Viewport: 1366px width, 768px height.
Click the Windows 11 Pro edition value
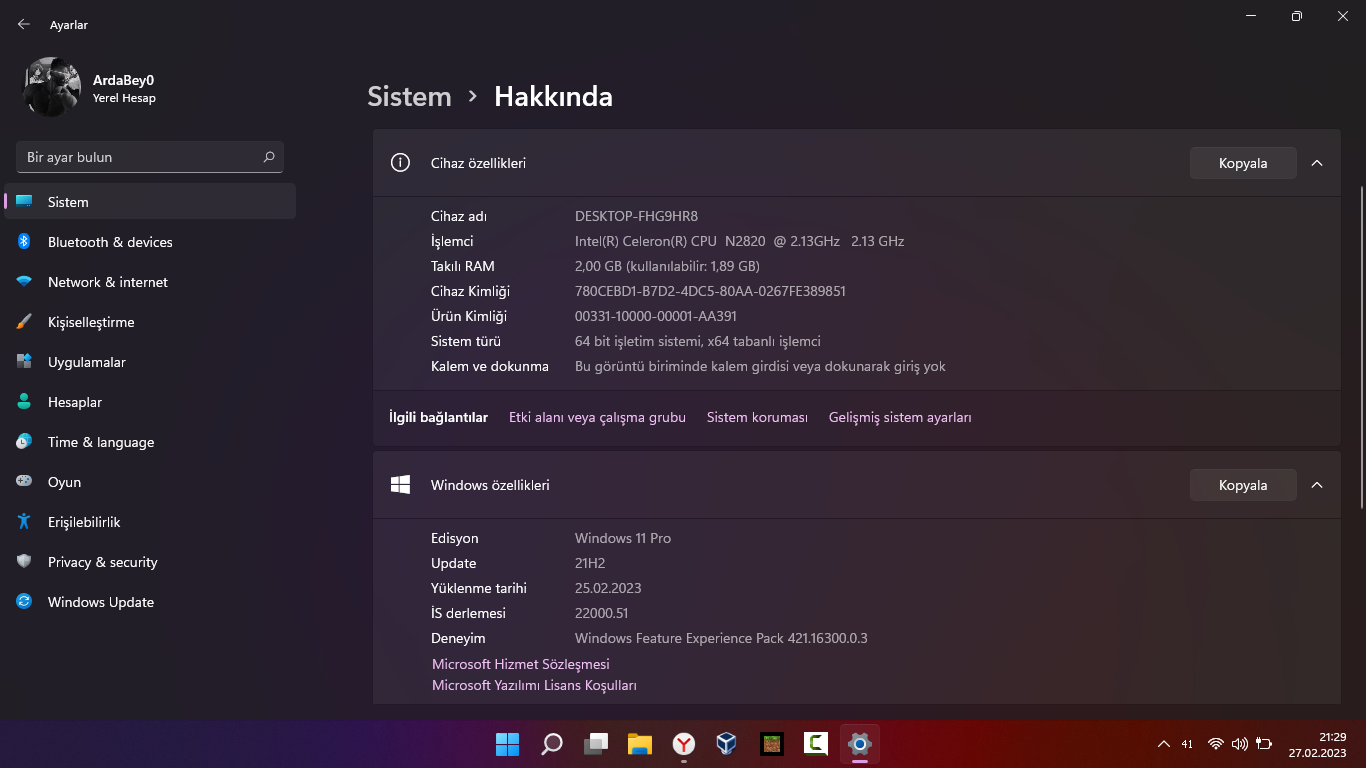pyautogui.click(x=623, y=538)
